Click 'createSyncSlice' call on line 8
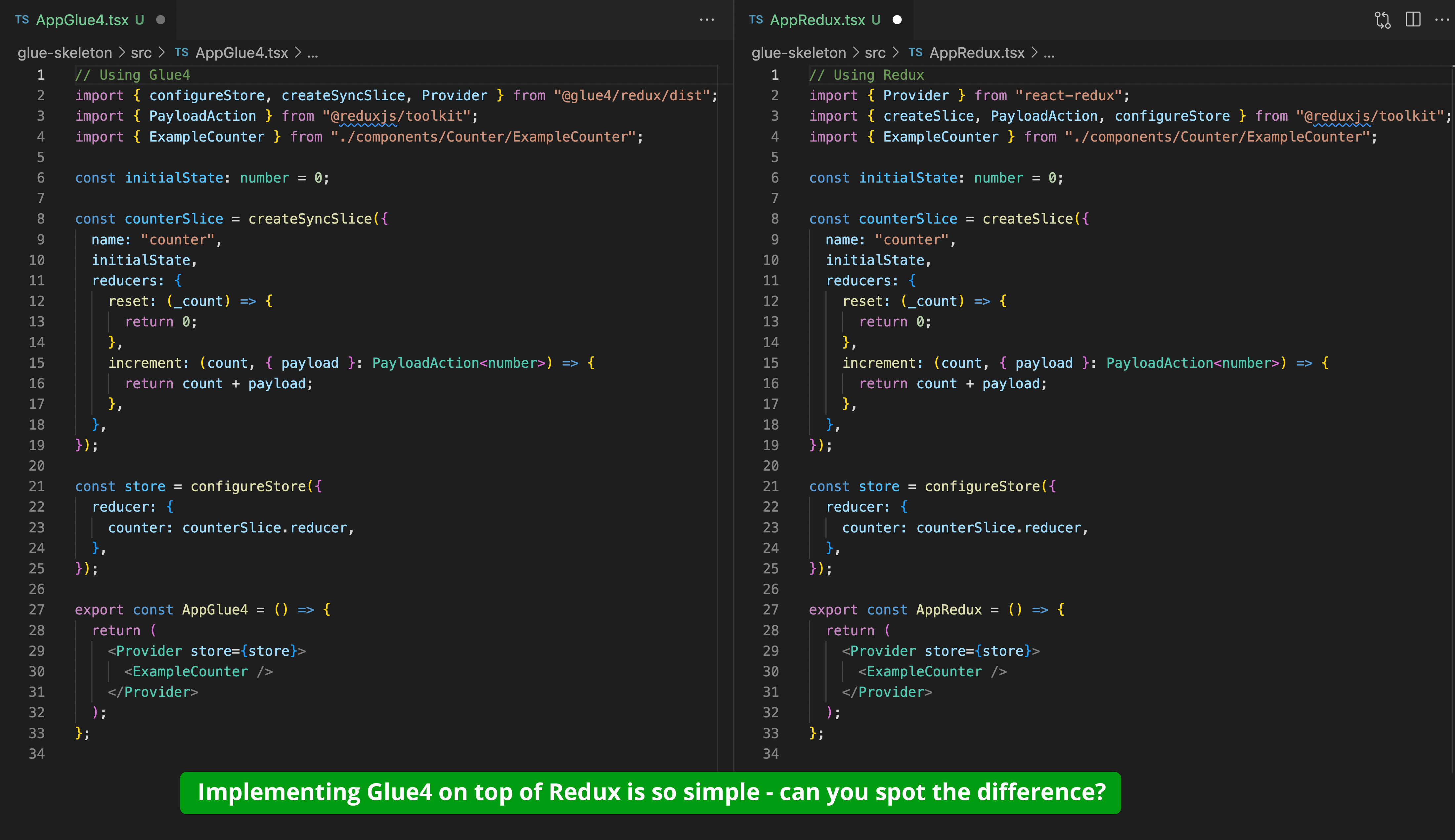 [310, 219]
